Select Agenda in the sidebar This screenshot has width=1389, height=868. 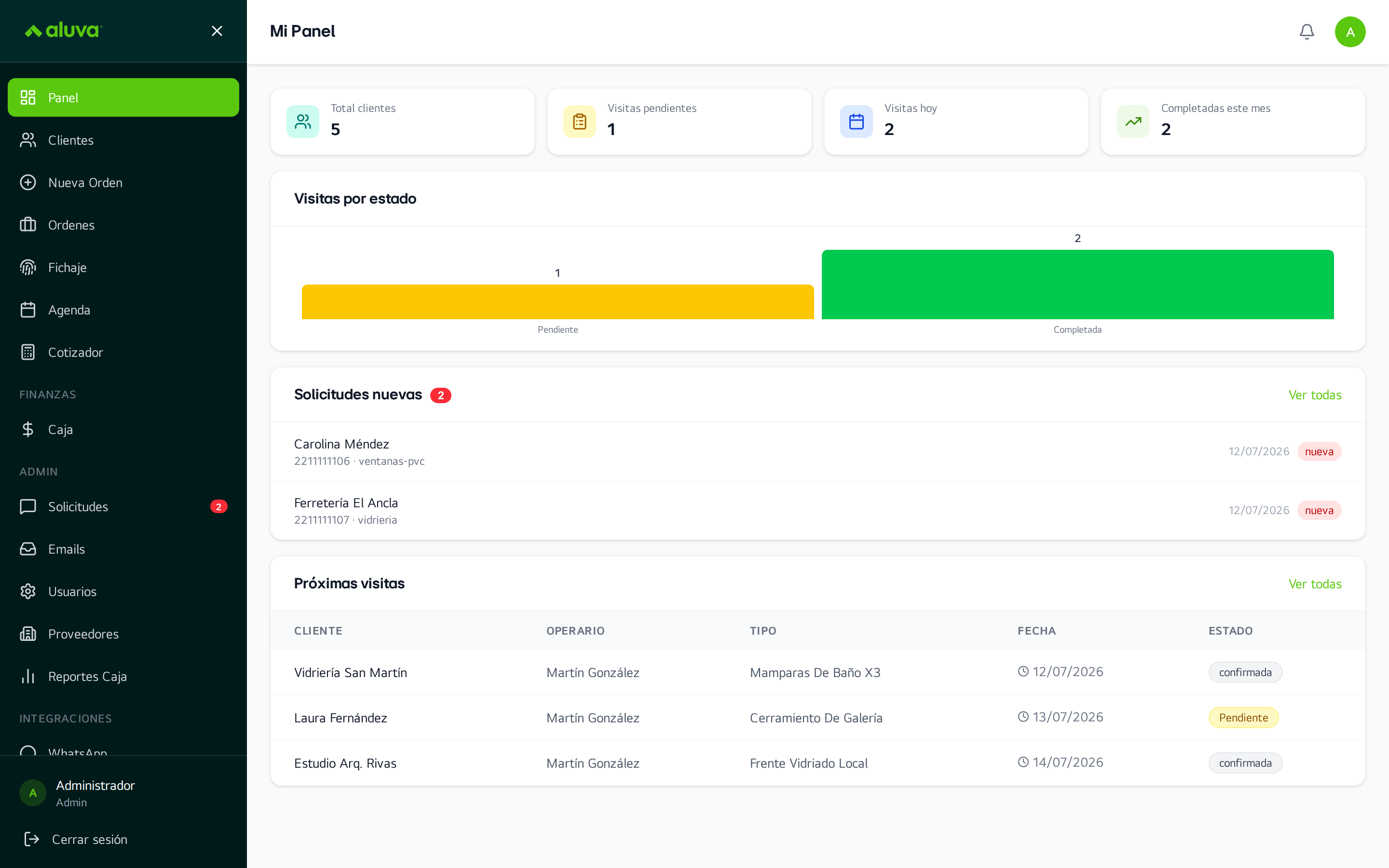tap(123, 310)
